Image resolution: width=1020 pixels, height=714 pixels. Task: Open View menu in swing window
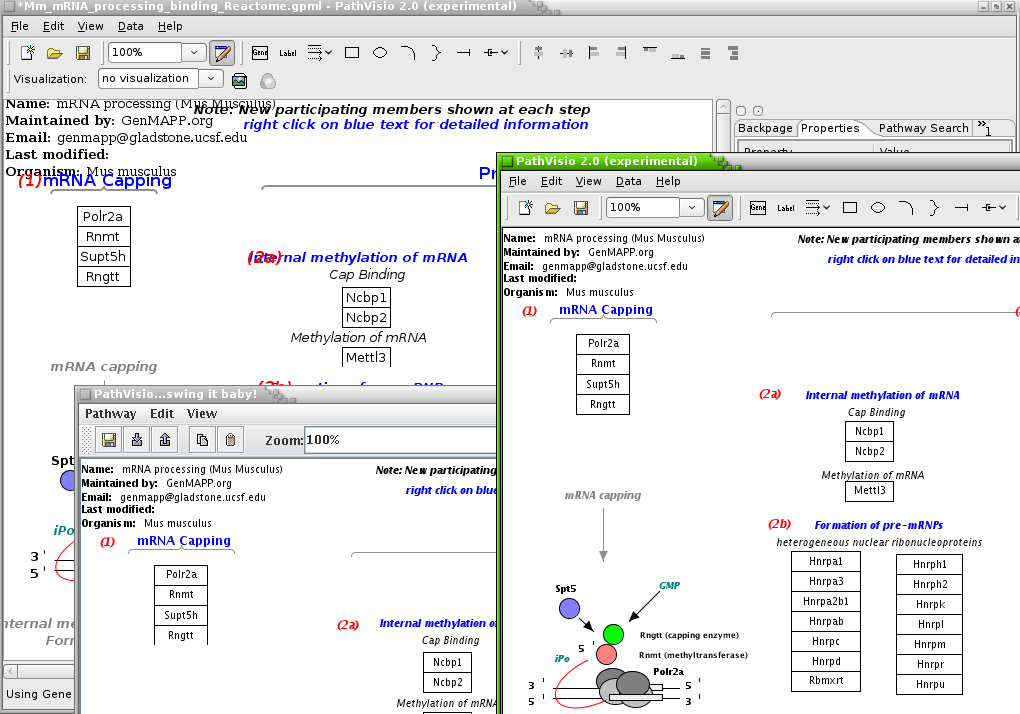pyautogui.click(x=202, y=414)
